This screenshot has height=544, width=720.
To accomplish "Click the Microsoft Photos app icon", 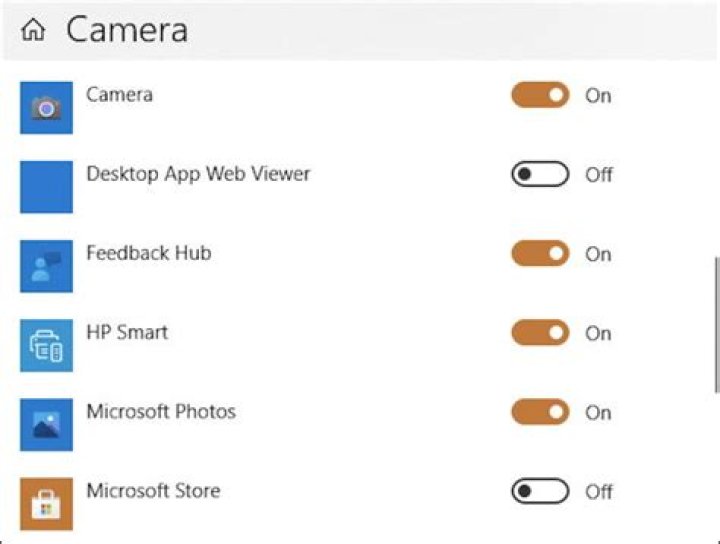I will click(46, 424).
